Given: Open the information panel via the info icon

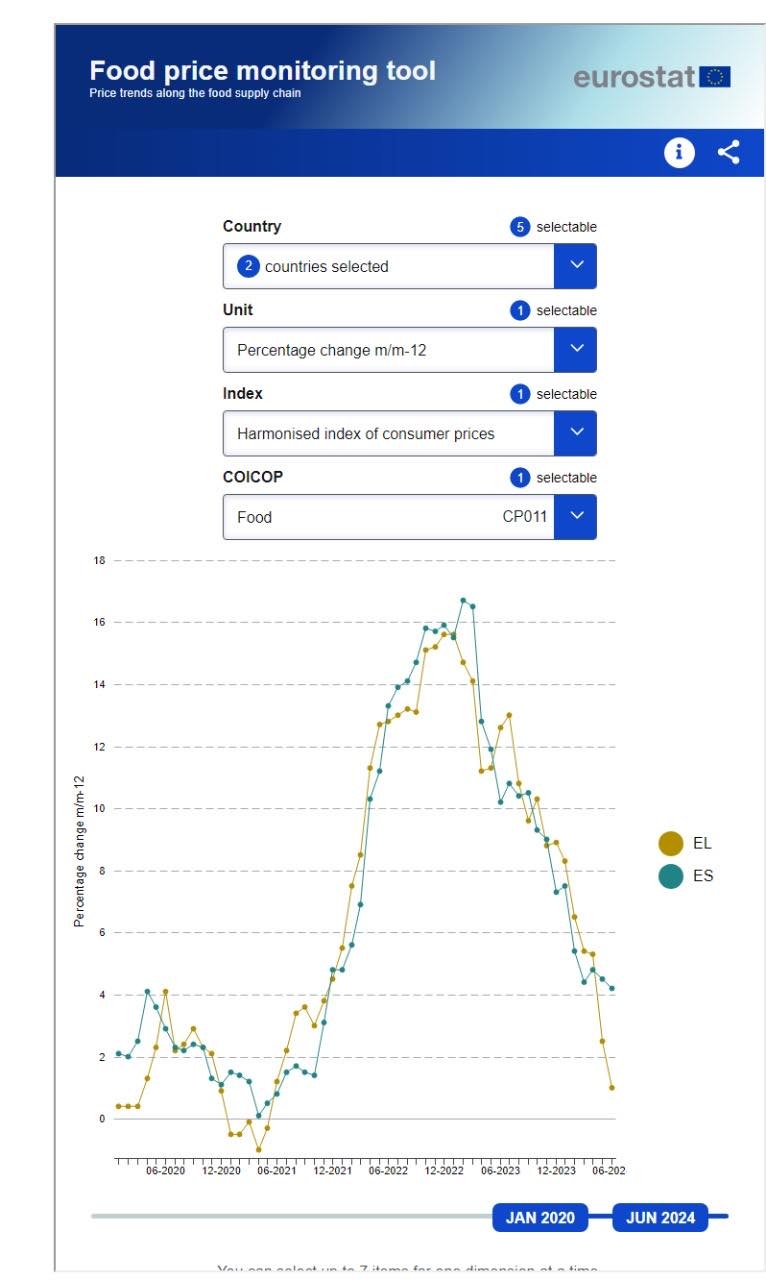Looking at the screenshot, I should [x=678, y=151].
